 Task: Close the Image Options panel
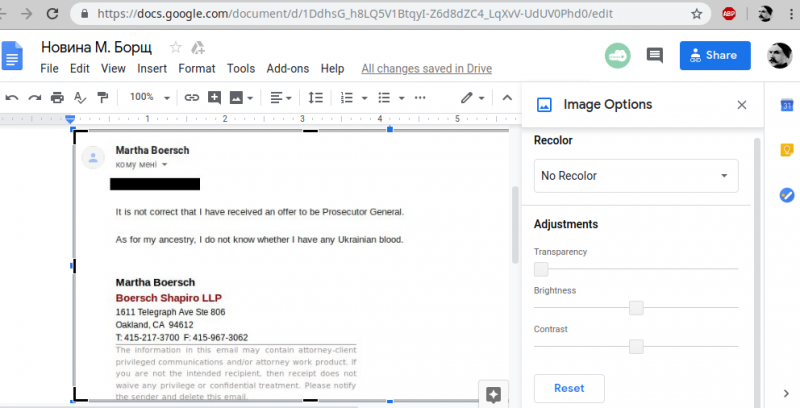pos(741,104)
